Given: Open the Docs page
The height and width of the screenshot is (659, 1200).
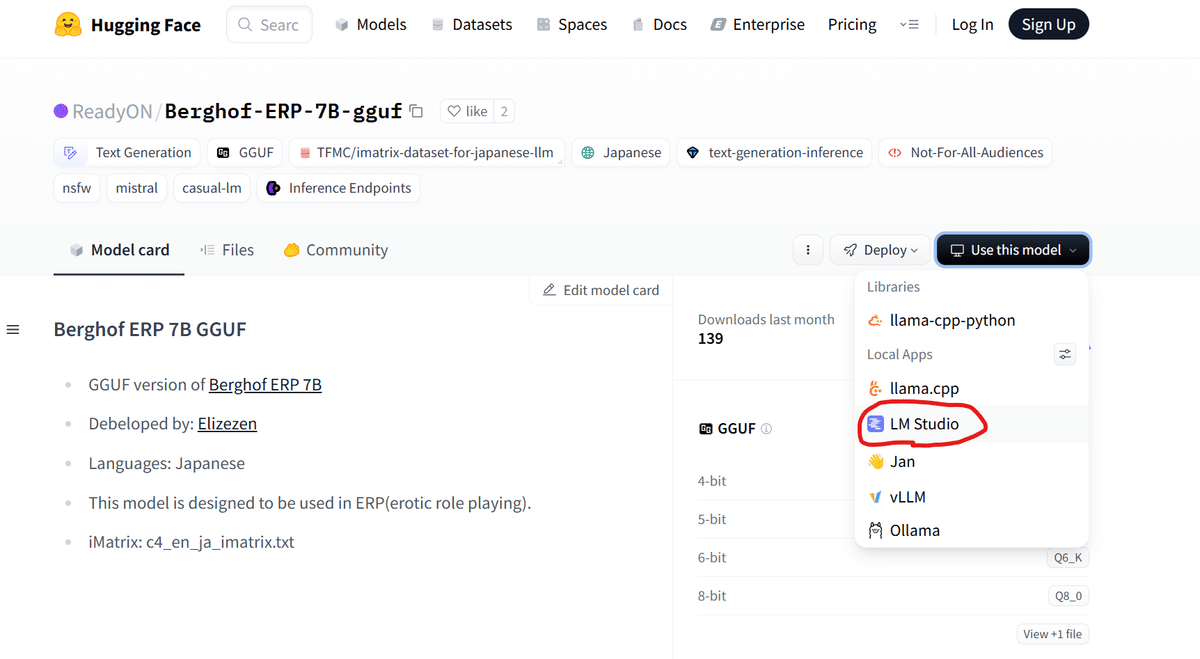Looking at the screenshot, I should [659, 25].
